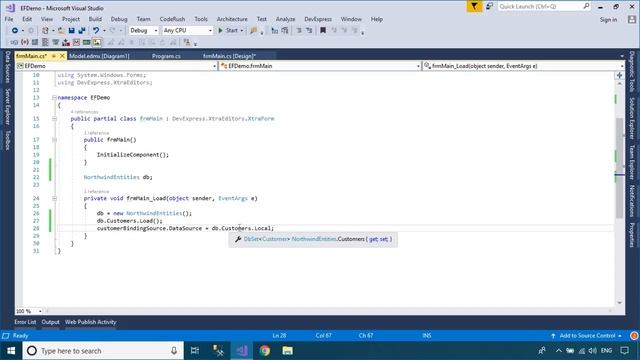
Task: Click ENG language indicator in tray
Action: click(x=606, y=351)
